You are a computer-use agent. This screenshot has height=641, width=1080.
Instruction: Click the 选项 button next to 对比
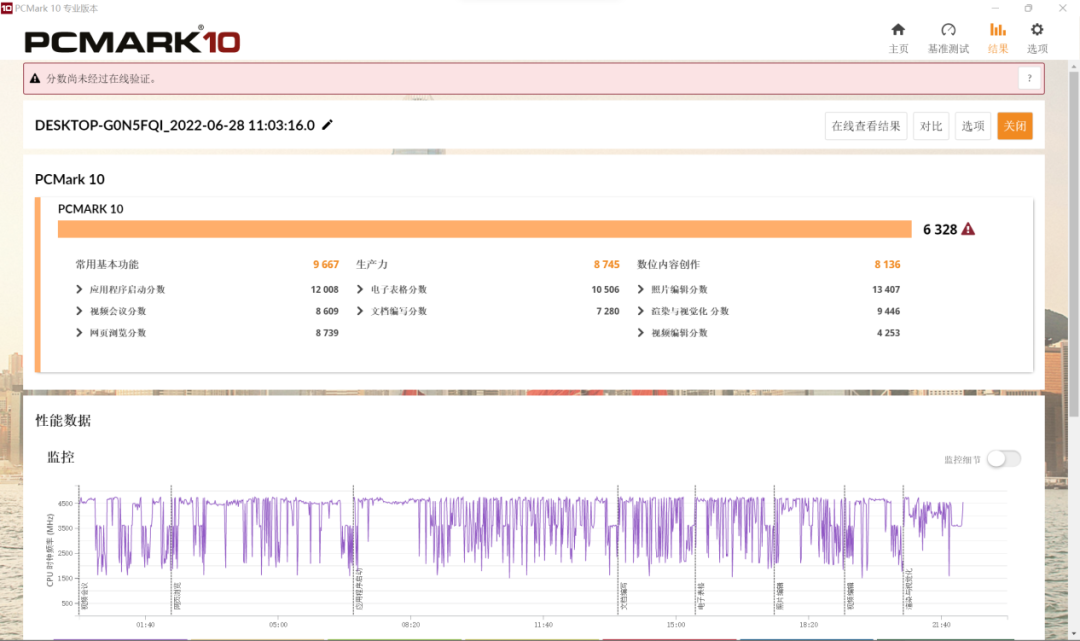973,126
